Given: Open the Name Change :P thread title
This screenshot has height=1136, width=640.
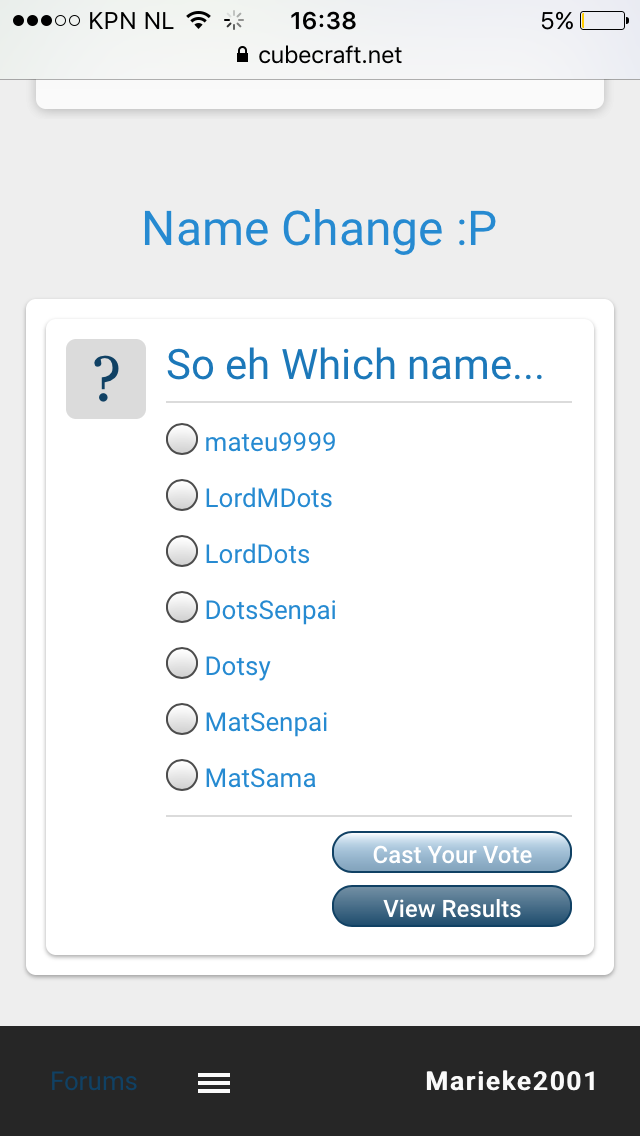Looking at the screenshot, I should (x=320, y=228).
